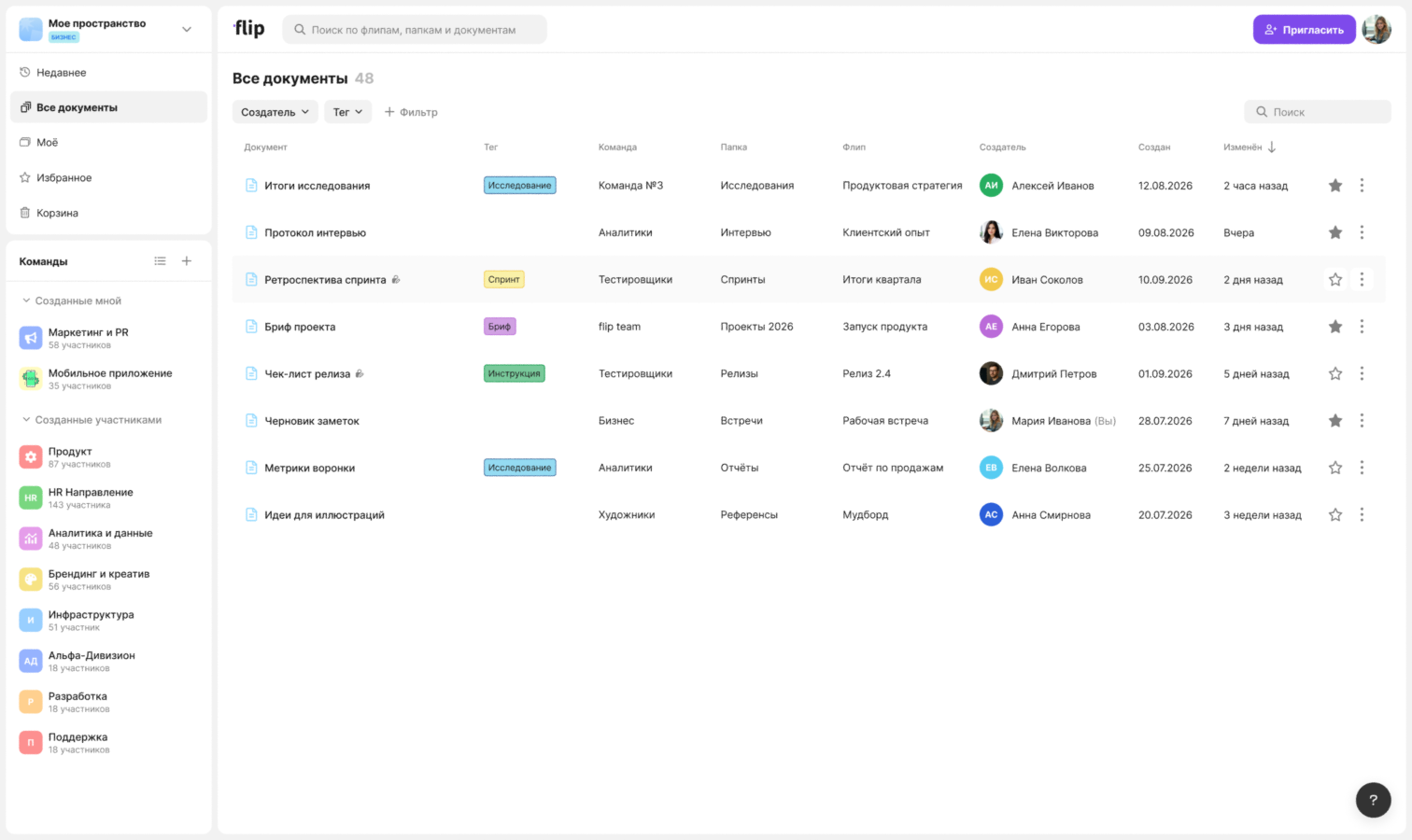Open more options for Протокол интервью row
This screenshot has height=840, width=1412.
[1362, 232]
